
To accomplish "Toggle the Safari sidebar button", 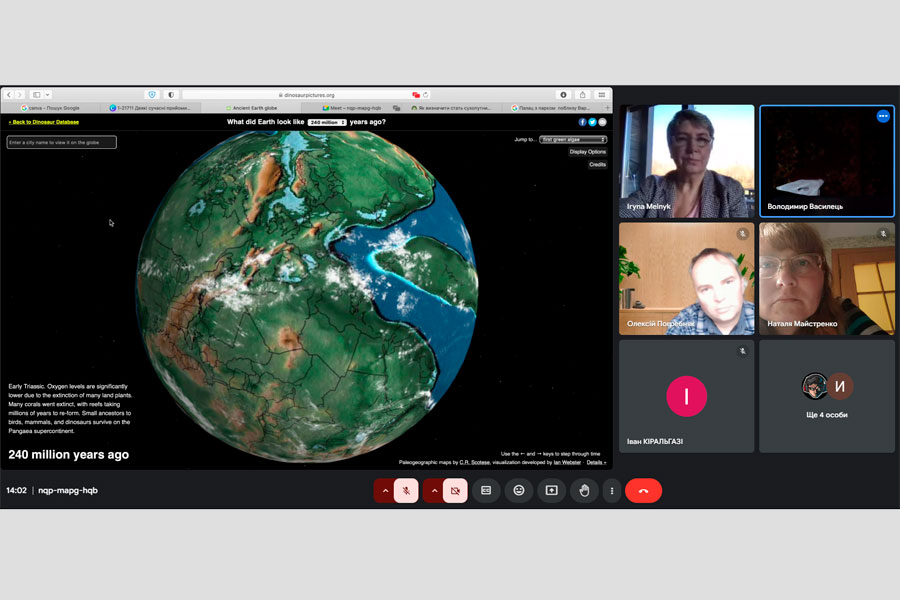I will 37,95.
